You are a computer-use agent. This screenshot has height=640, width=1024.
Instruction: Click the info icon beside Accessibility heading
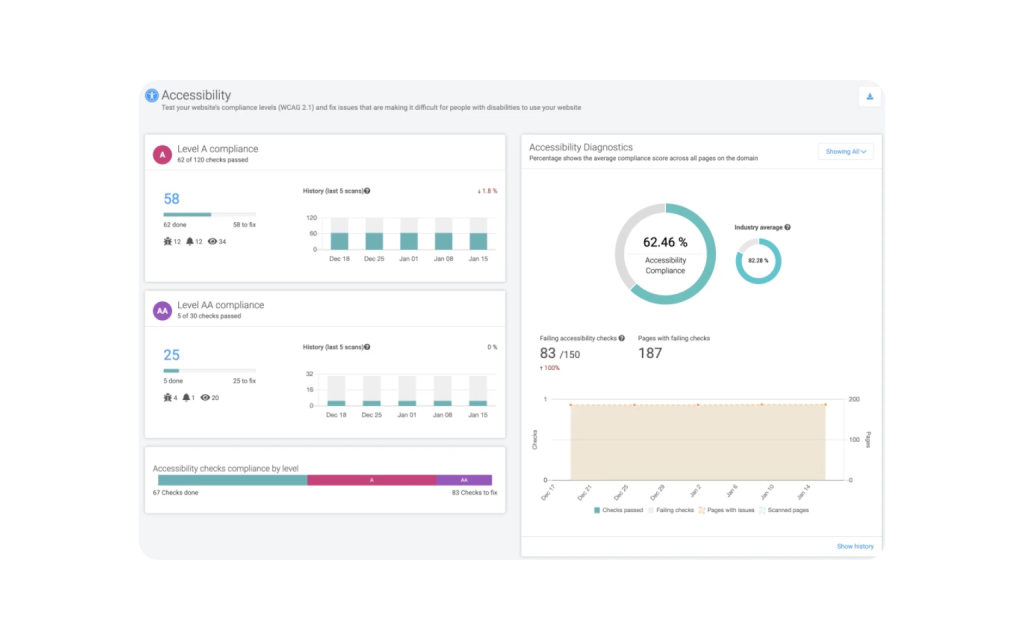(x=151, y=96)
